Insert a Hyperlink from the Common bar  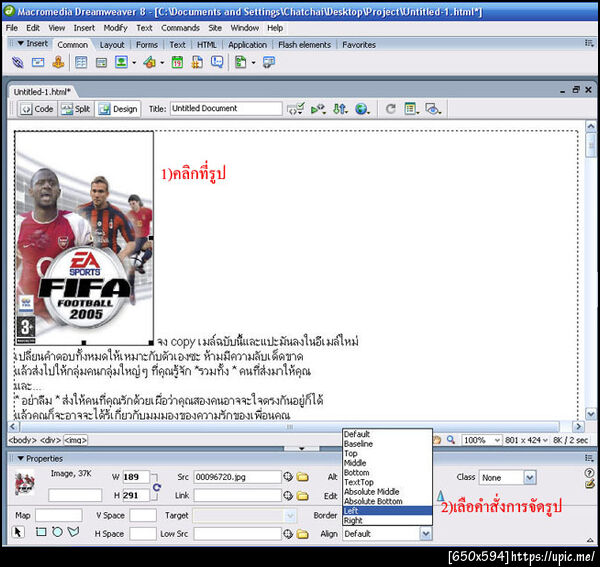[18, 62]
